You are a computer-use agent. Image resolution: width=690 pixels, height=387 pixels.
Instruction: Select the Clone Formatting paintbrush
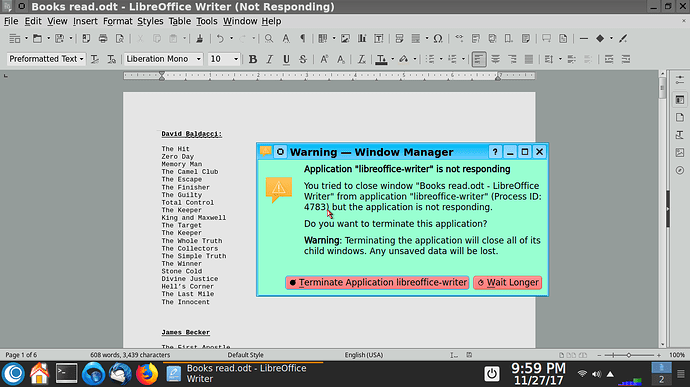199,39
